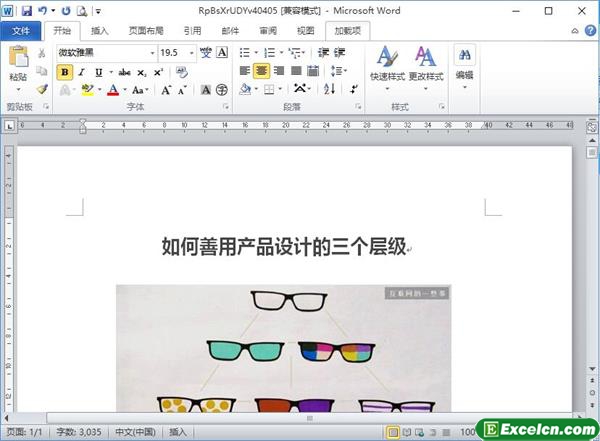600x441 pixels.
Task: Open the 编辑 (Editing) binoculars group
Action: pyautogui.click(x=464, y=62)
